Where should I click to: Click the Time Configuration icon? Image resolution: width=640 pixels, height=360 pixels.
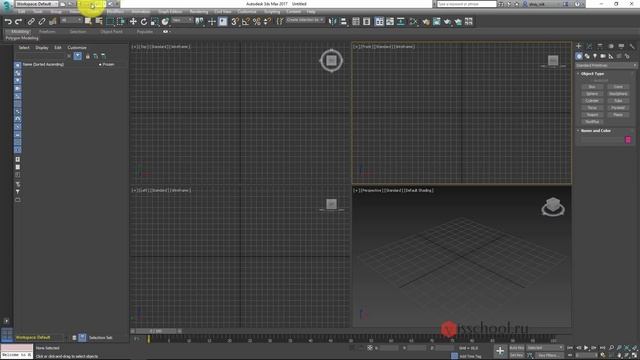603,356
